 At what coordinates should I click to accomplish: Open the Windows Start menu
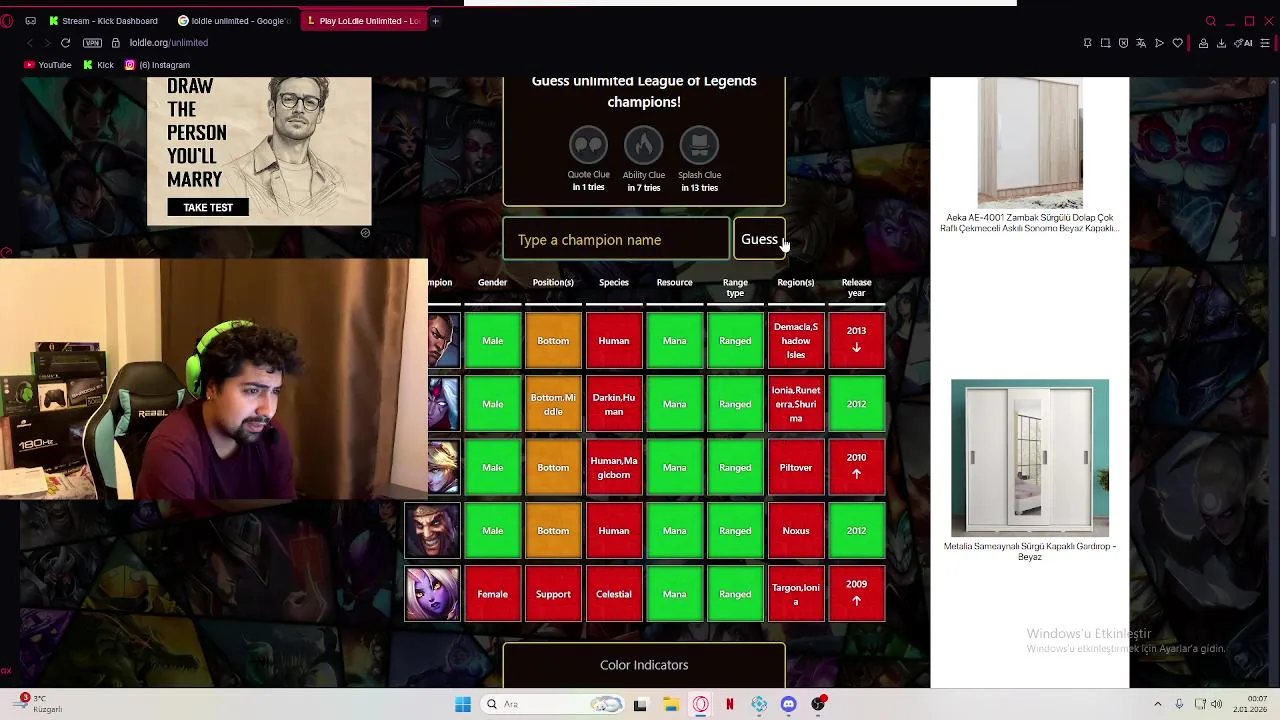pyautogui.click(x=462, y=704)
